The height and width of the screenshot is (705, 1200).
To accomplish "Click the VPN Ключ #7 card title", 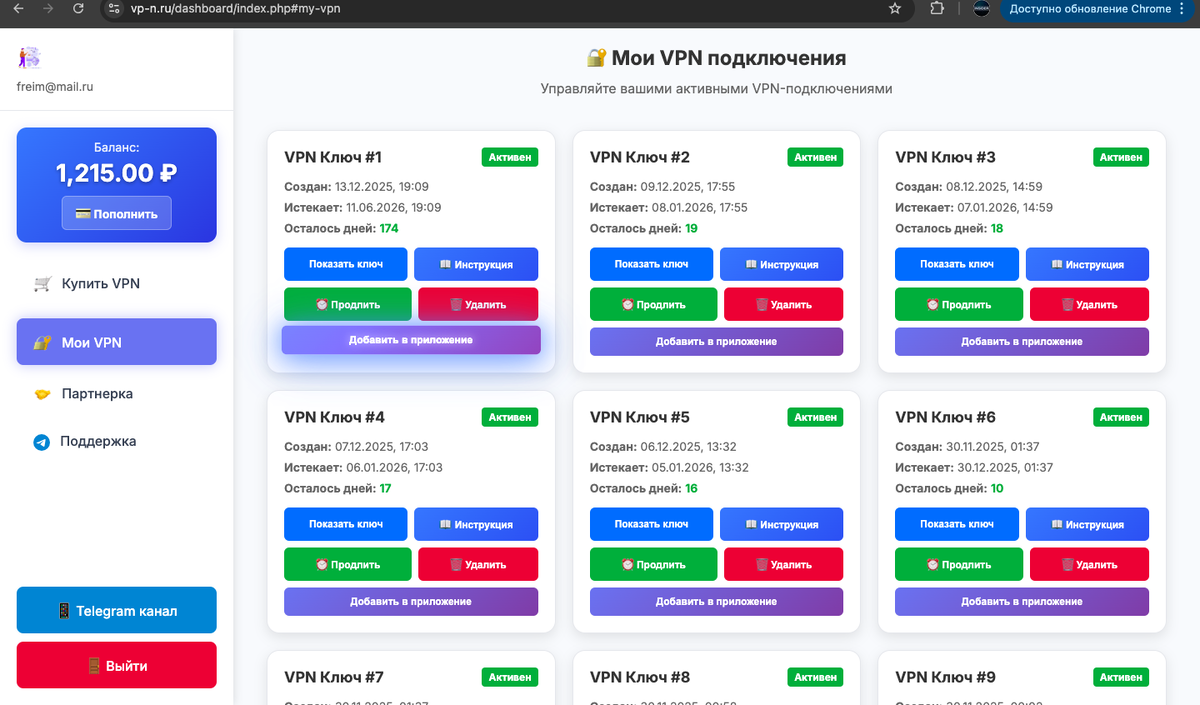I will (334, 677).
